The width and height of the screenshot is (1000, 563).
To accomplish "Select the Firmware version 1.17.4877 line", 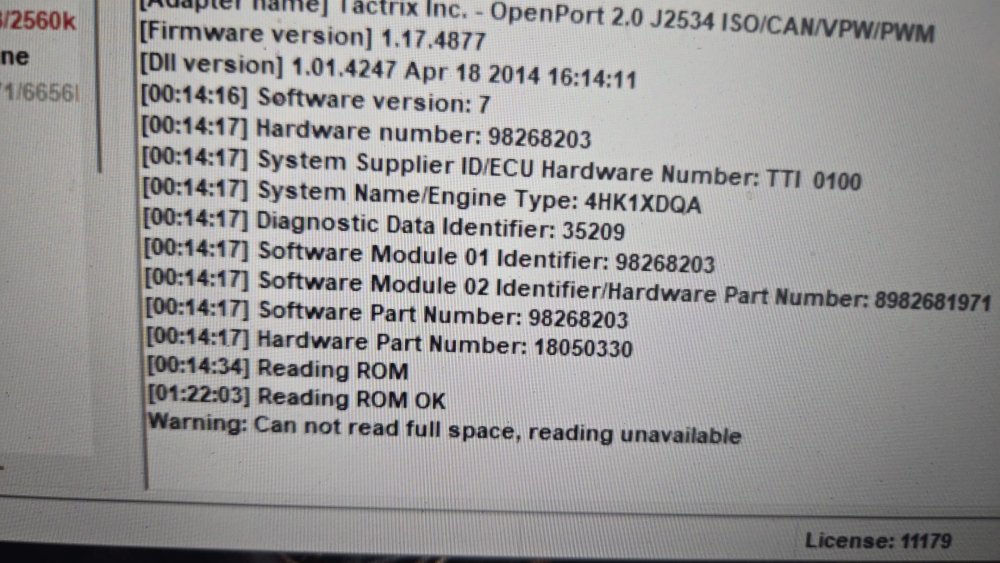I will coord(312,37).
